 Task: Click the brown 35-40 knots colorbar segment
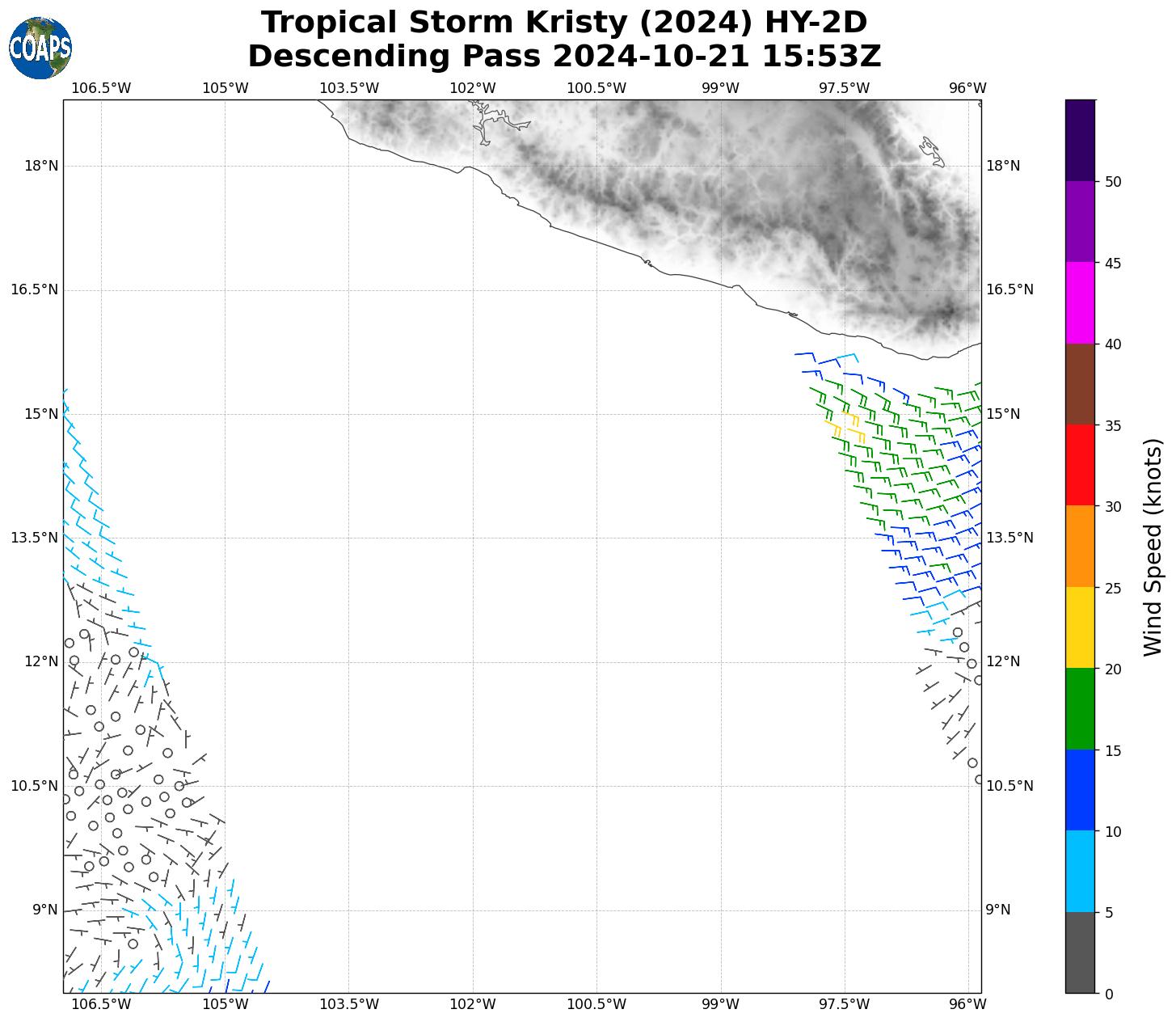1080,384
